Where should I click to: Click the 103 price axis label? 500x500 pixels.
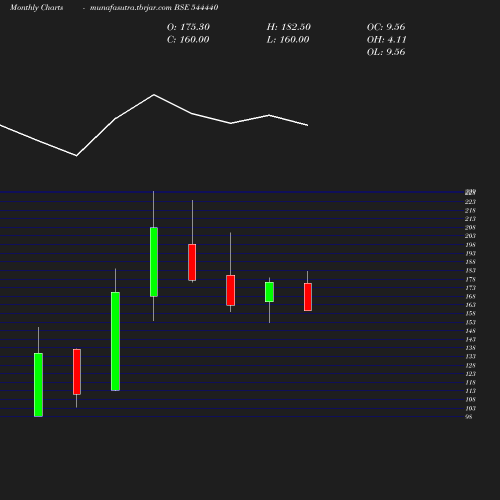click(x=470, y=408)
